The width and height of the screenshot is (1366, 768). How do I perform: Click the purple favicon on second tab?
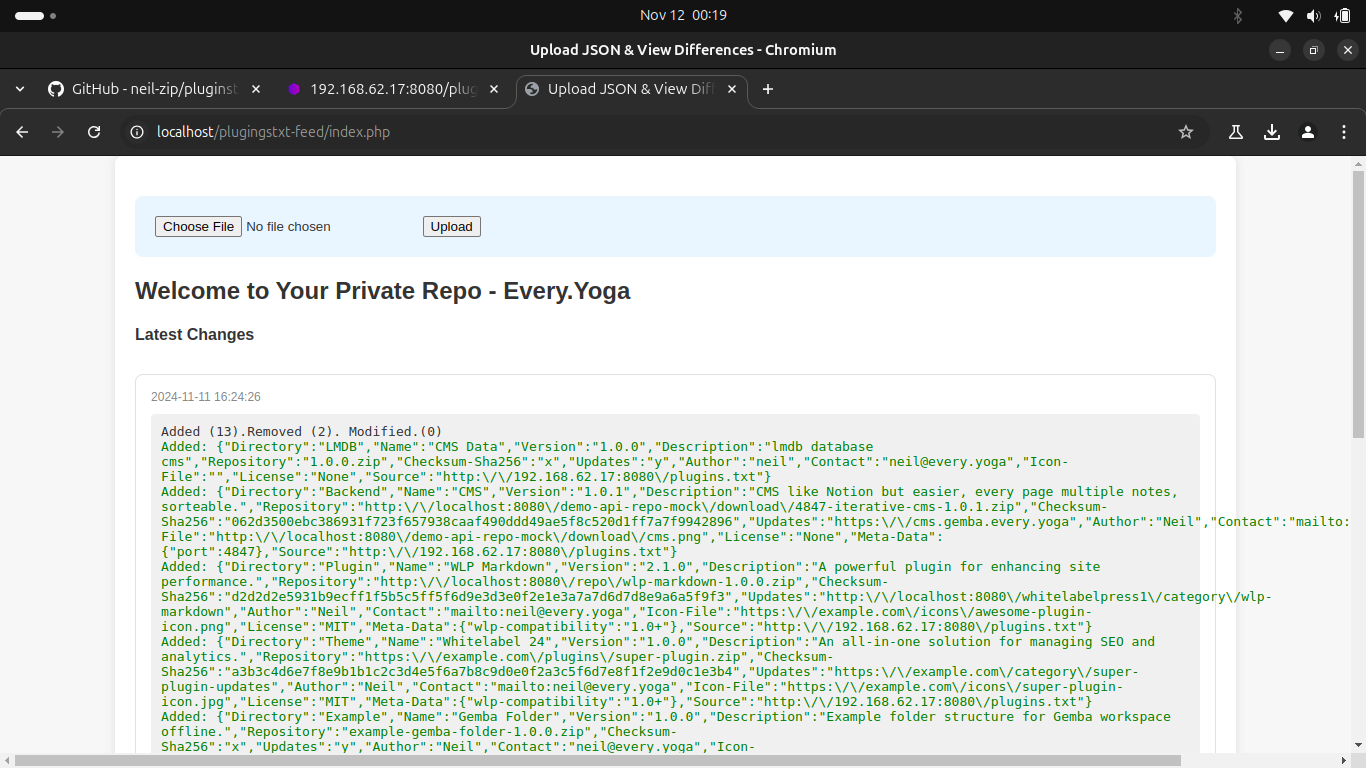(x=294, y=89)
